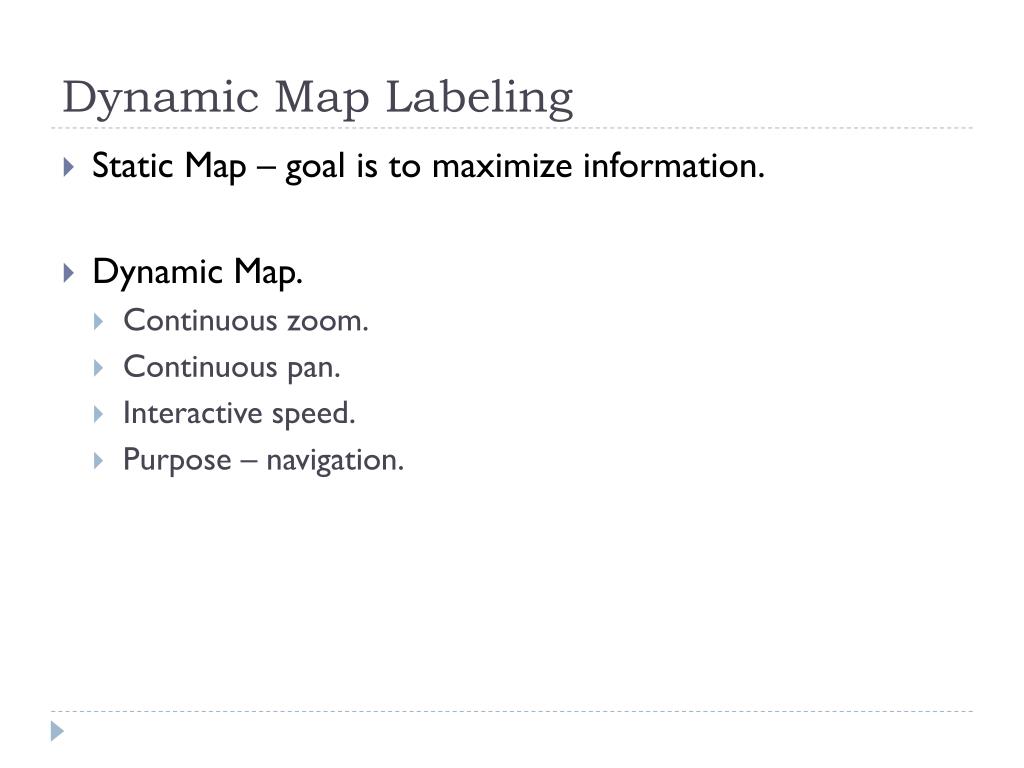Click the dotted line under the title
Screen dimensions: 1024x768
[512, 128]
